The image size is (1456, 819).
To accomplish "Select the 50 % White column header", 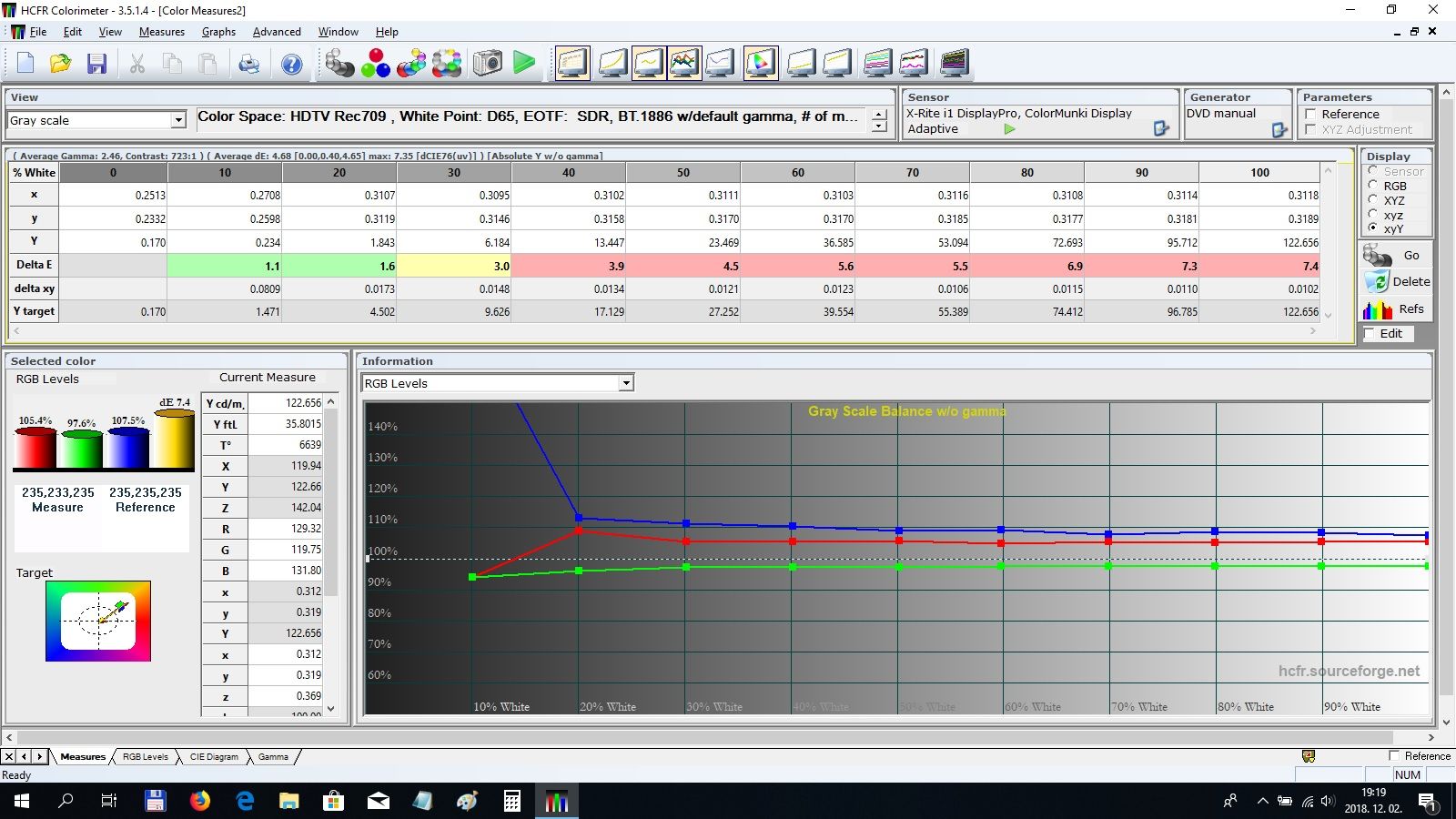I will pos(683,172).
